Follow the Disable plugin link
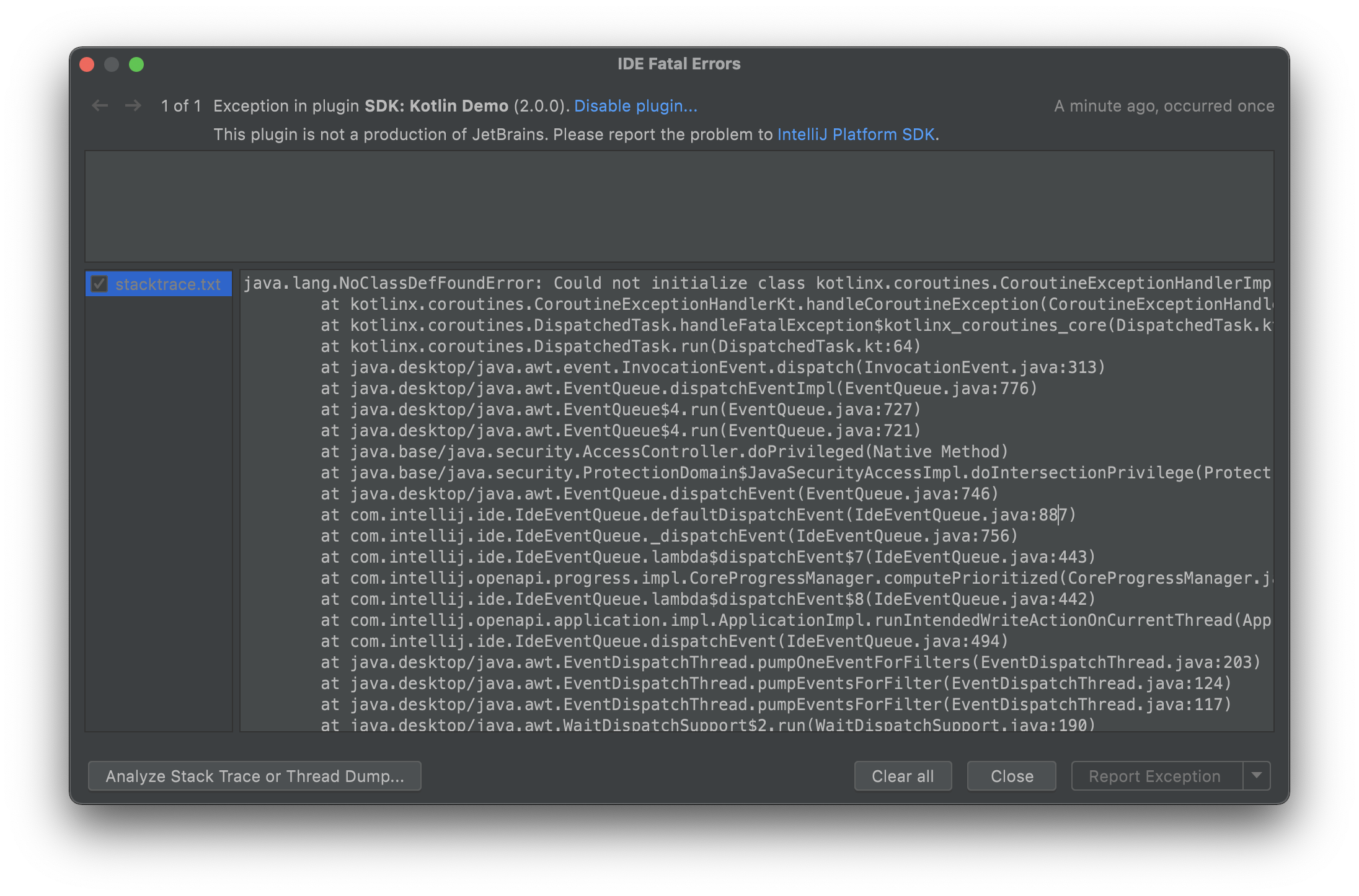The image size is (1359, 896). point(635,106)
